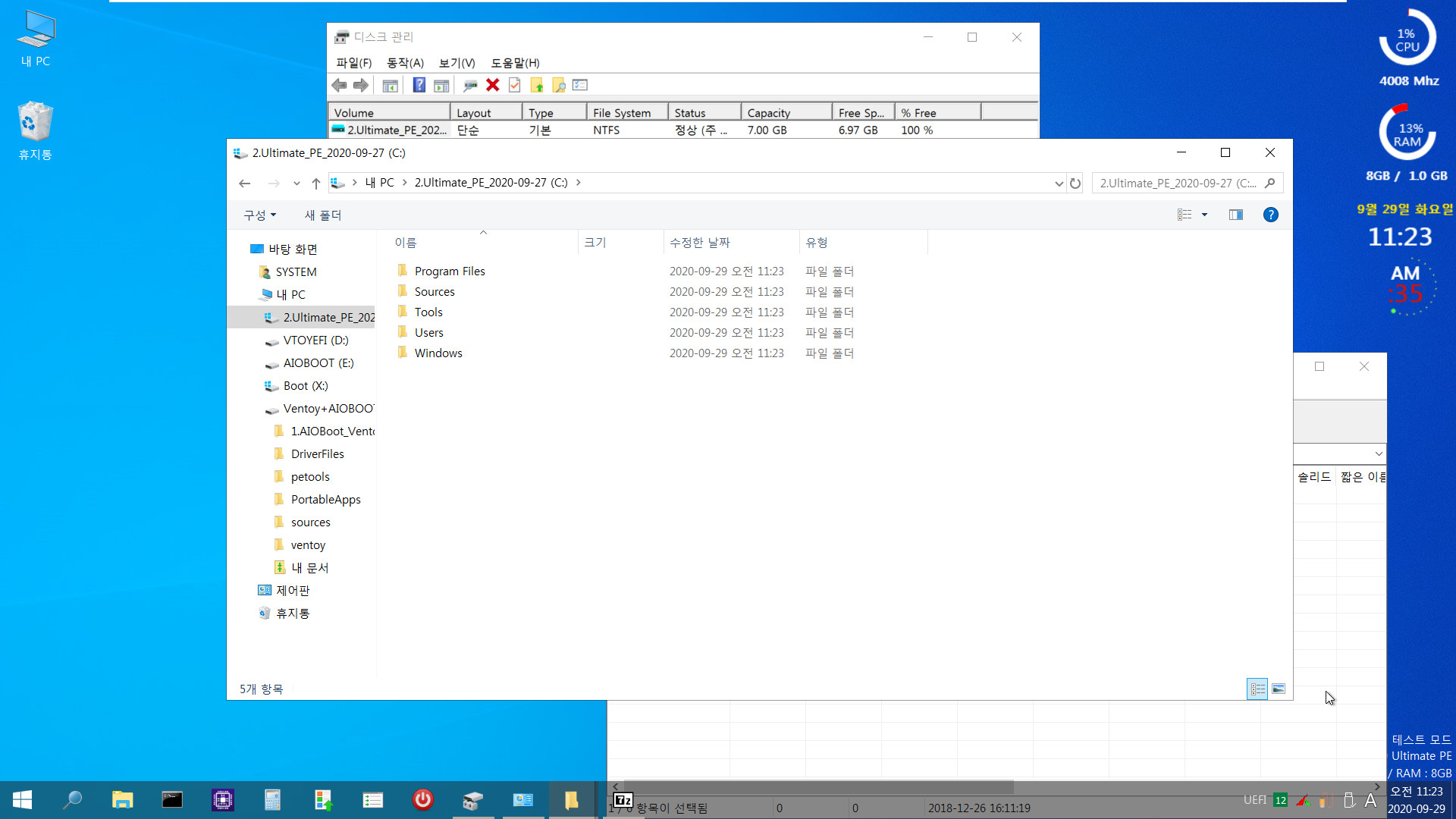Select 바탕 화면 in navigation tree
The image size is (1456, 819).
[293, 249]
